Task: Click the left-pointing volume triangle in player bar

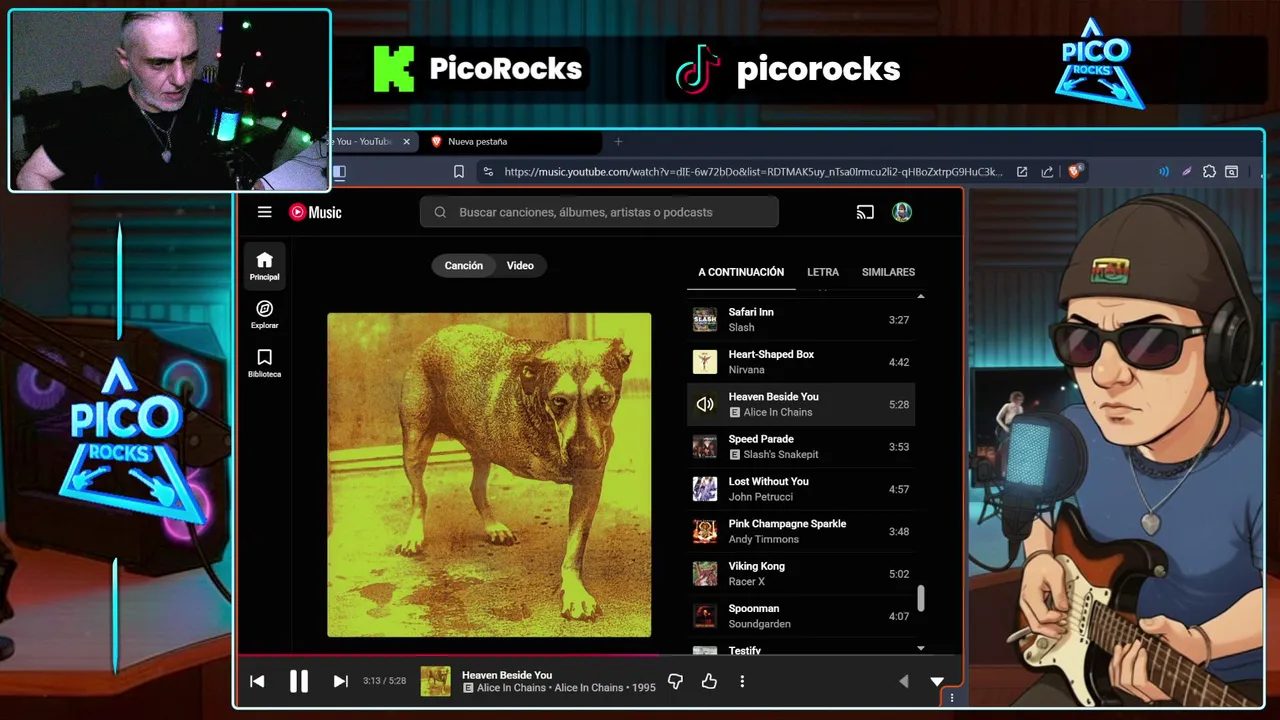Action: 903,681
